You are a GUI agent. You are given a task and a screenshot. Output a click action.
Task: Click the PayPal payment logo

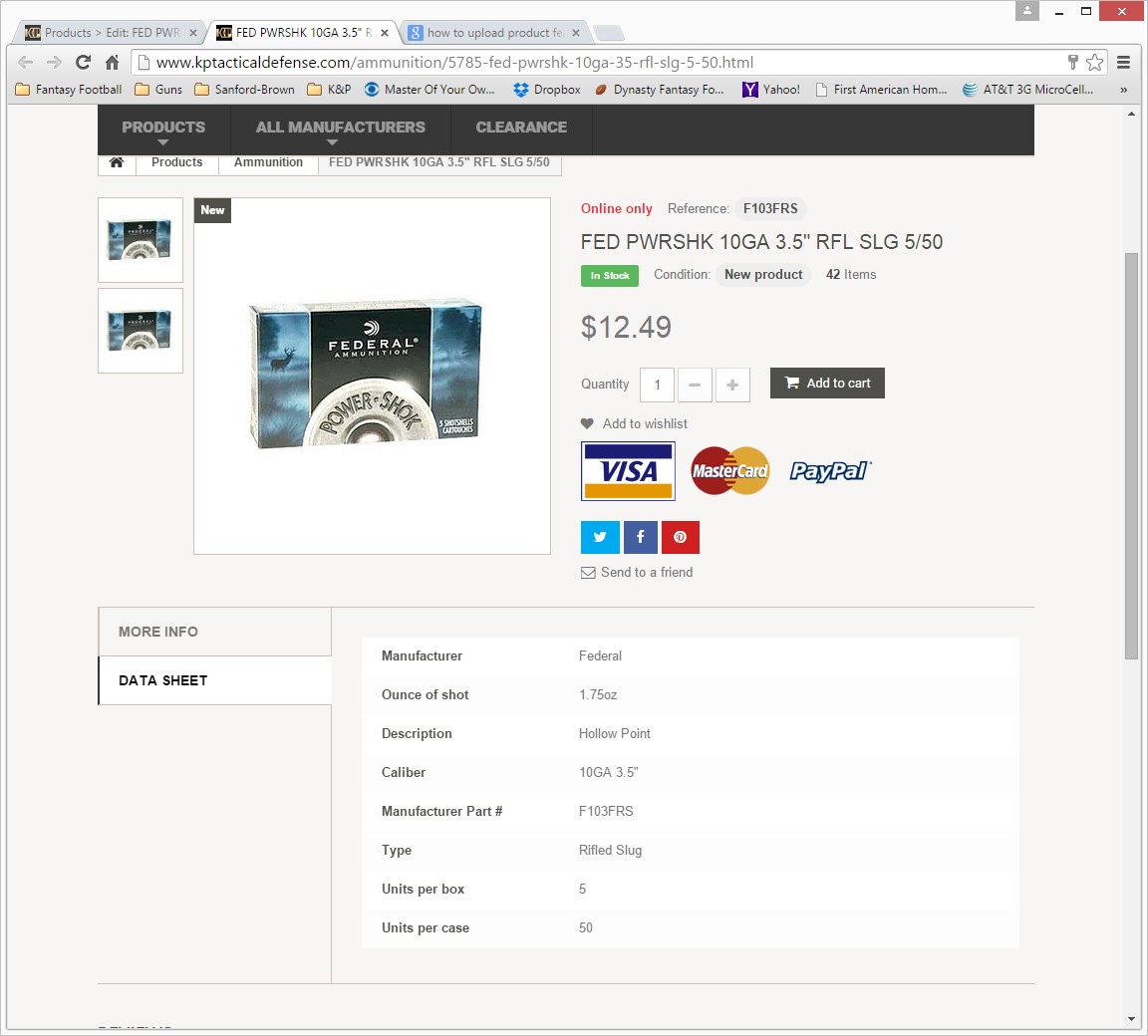(831, 471)
